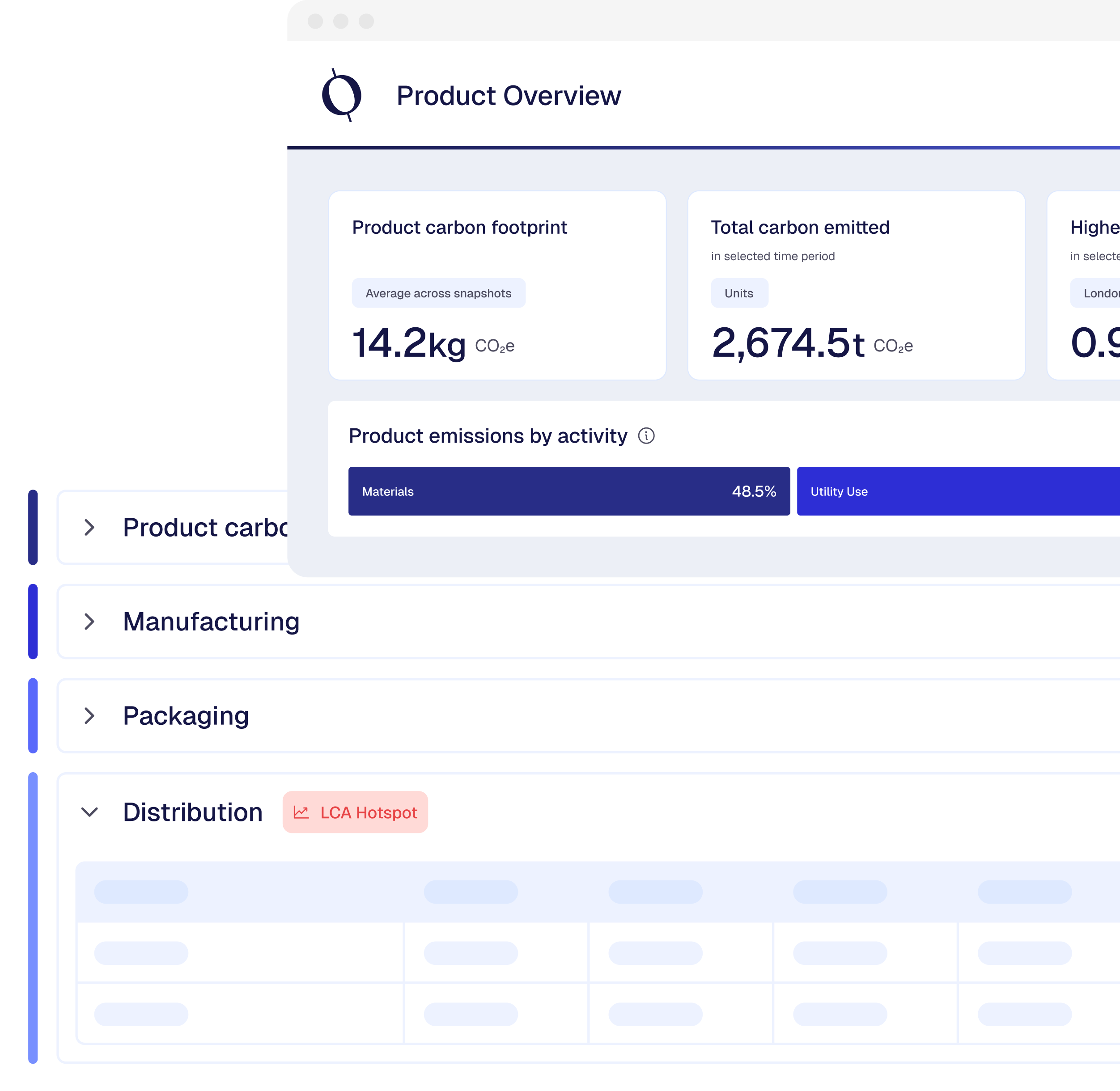Select the Materials 48.5% bar segment
The height and width of the screenshot is (1091, 1120).
coord(568,492)
